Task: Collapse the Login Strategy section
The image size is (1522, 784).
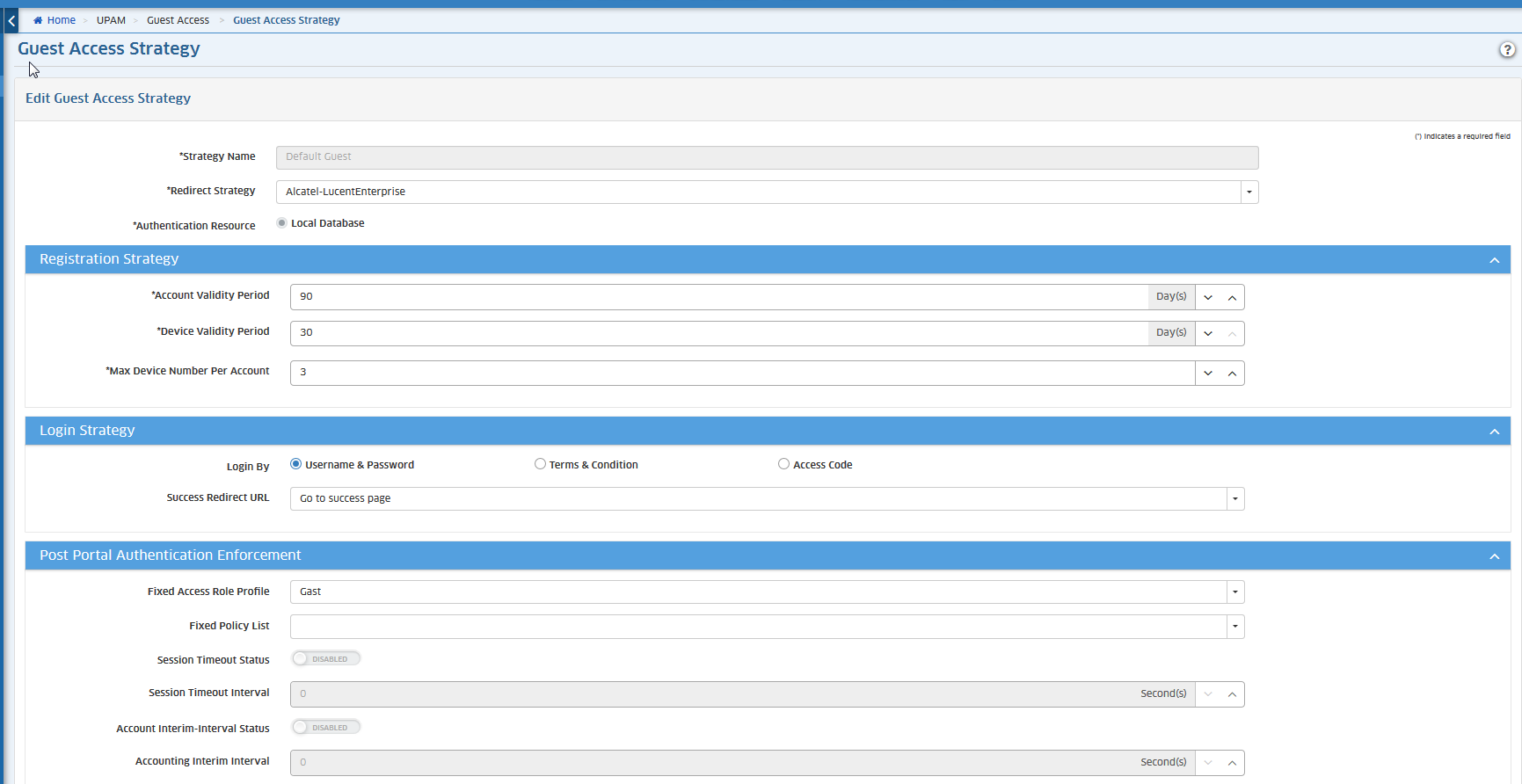Action: (1494, 432)
